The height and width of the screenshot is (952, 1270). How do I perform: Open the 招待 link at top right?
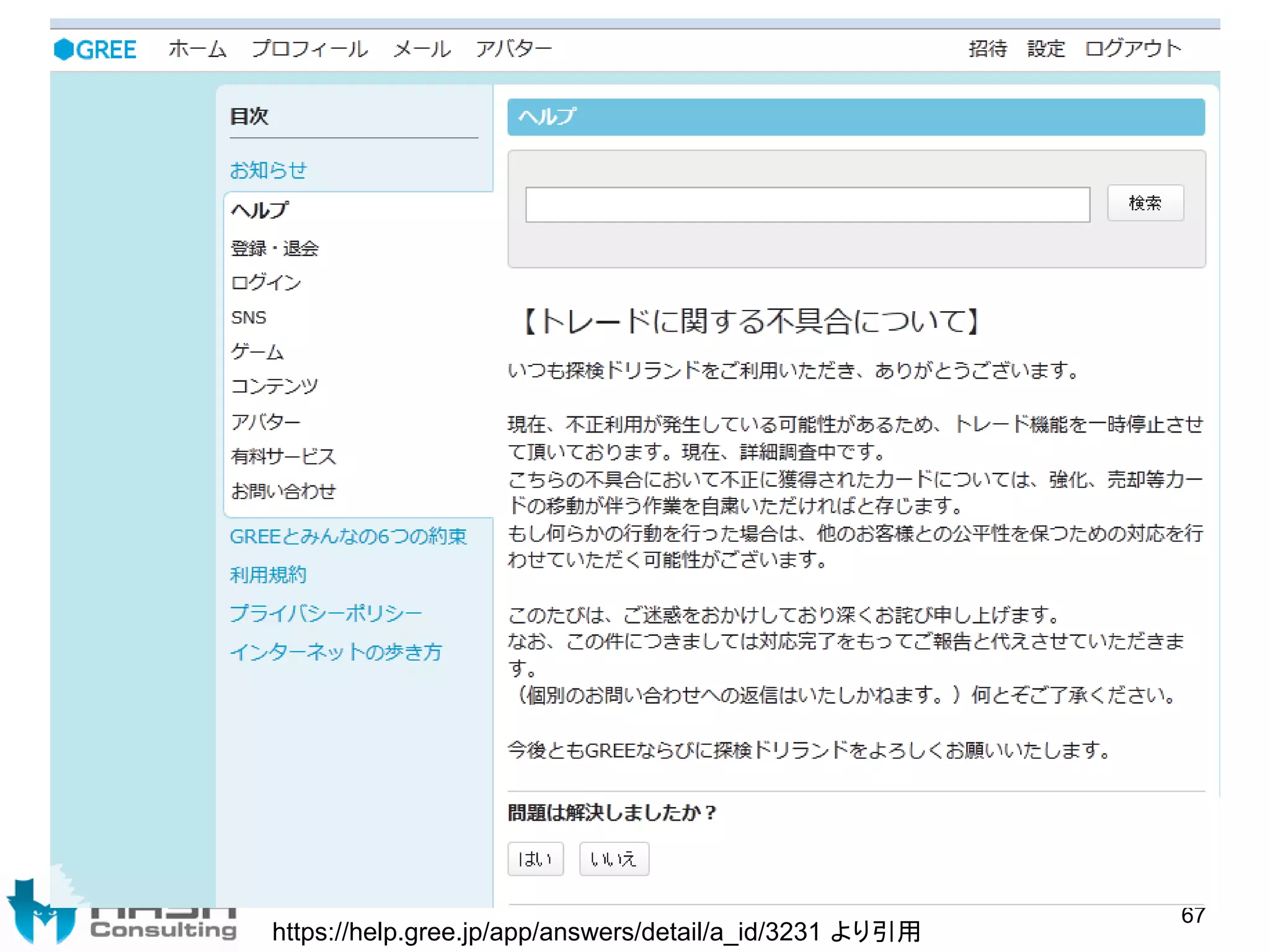pyautogui.click(x=988, y=49)
